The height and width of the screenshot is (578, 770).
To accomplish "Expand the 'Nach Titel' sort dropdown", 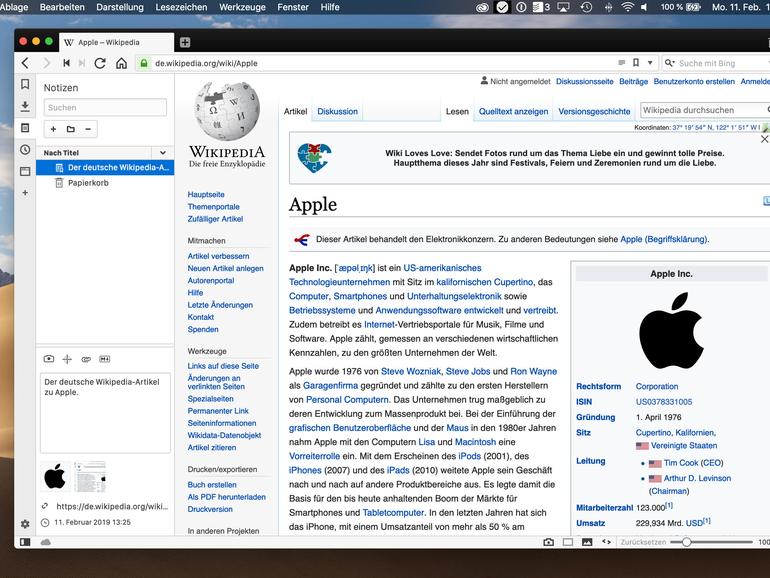I will click(x=163, y=153).
